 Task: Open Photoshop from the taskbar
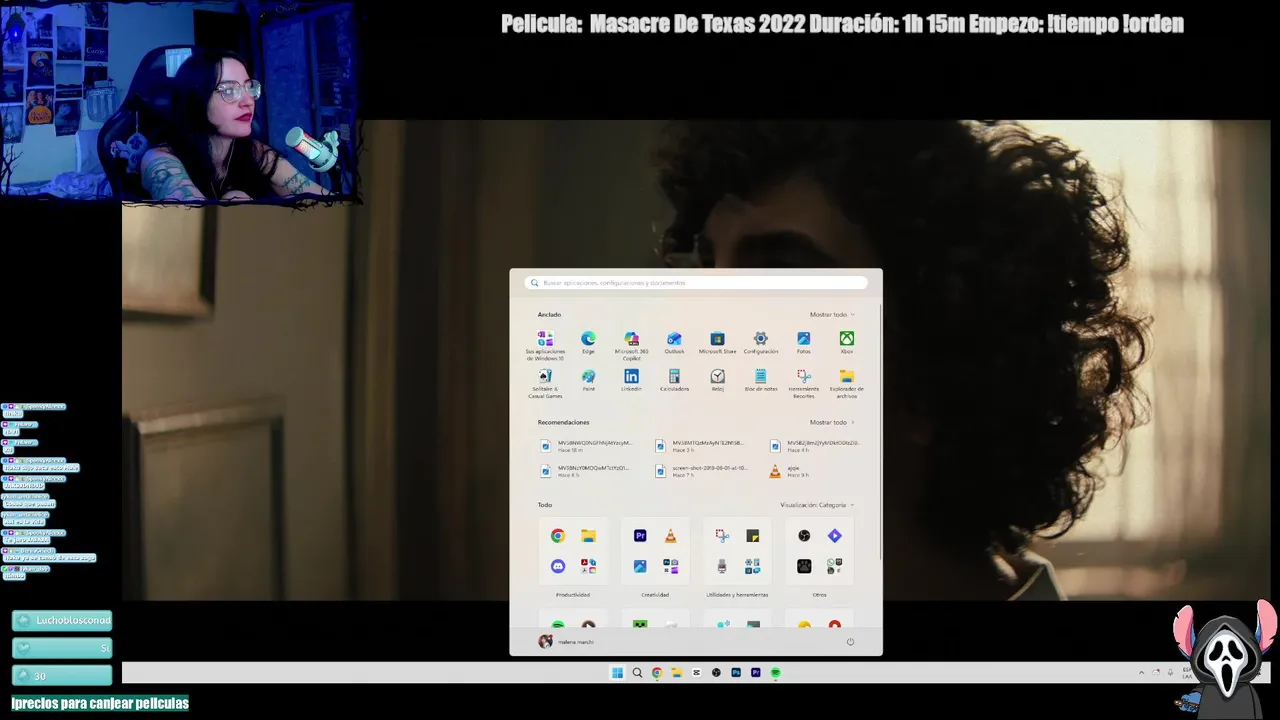coord(736,673)
